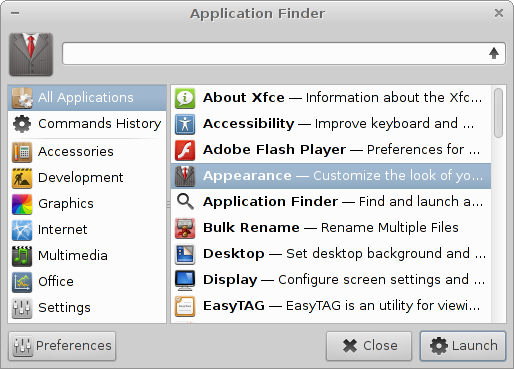Select the Bulk Rename icon
Viewport: 514px width, 369px height.
(185, 228)
